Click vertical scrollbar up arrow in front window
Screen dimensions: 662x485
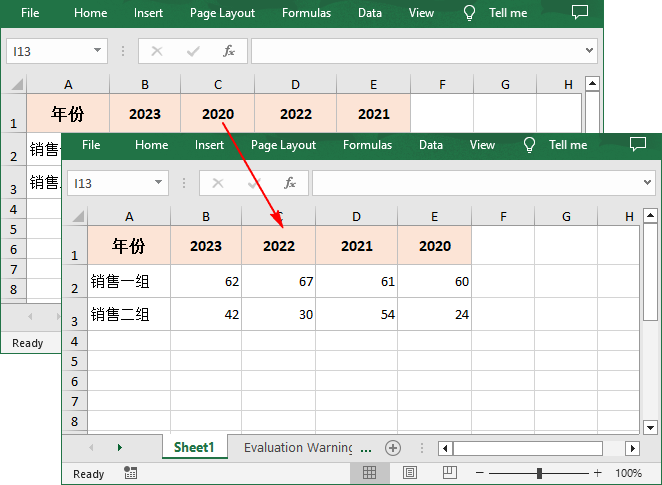point(650,216)
